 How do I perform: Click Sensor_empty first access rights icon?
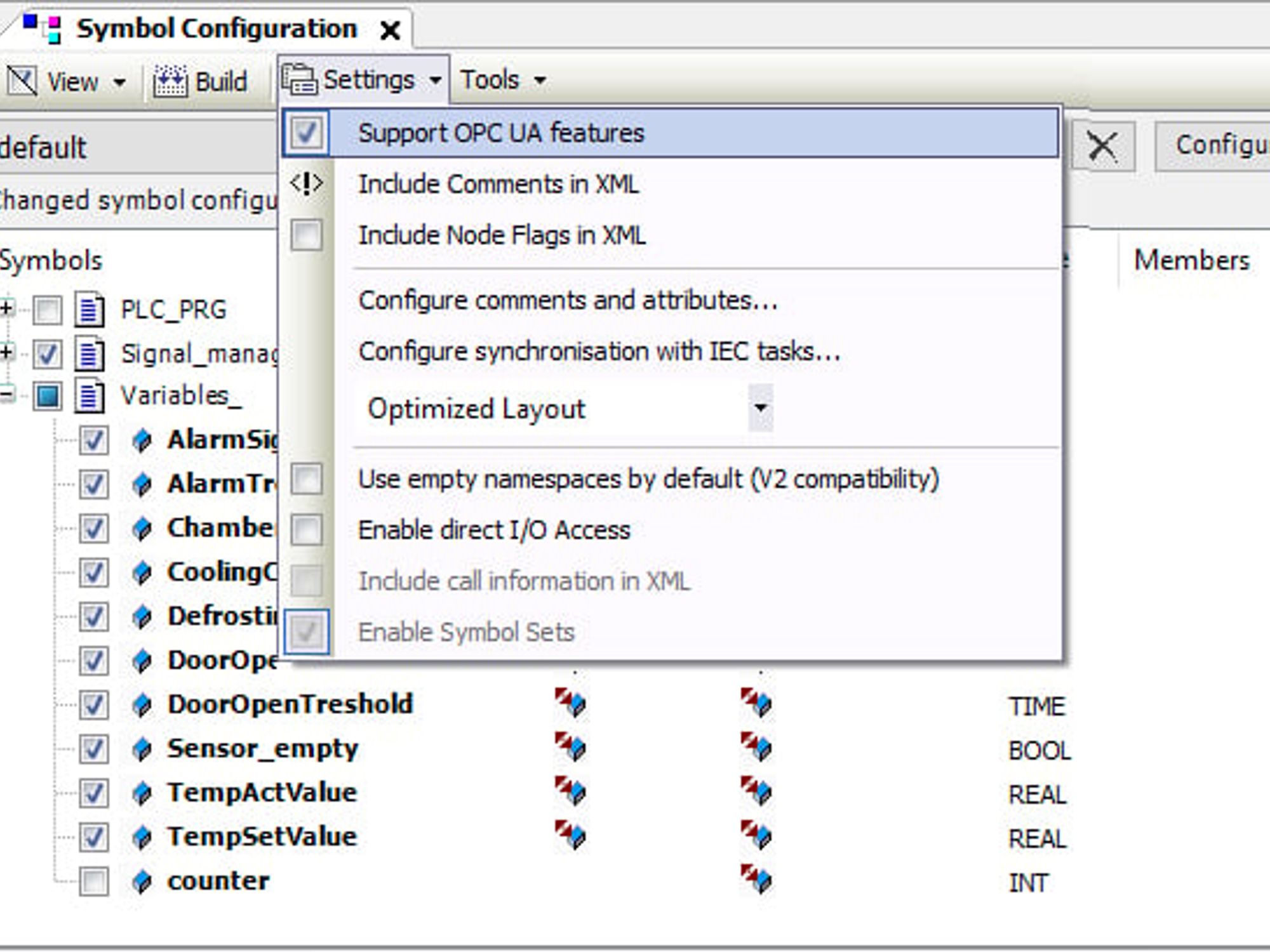(570, 746)
